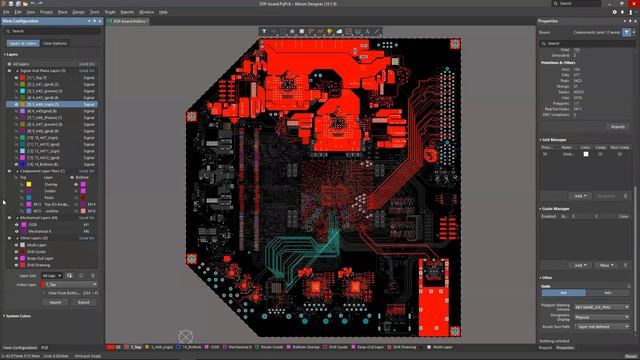
Task: Toggle the eye for the OGB mechanical layer
Action: click(x=17, y=224)
